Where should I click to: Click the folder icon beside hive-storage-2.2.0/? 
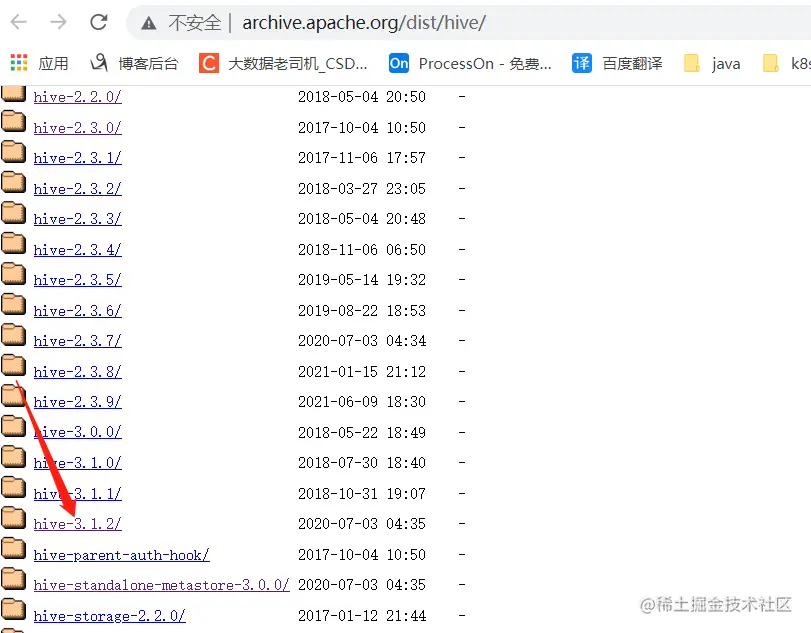(13, 610)
